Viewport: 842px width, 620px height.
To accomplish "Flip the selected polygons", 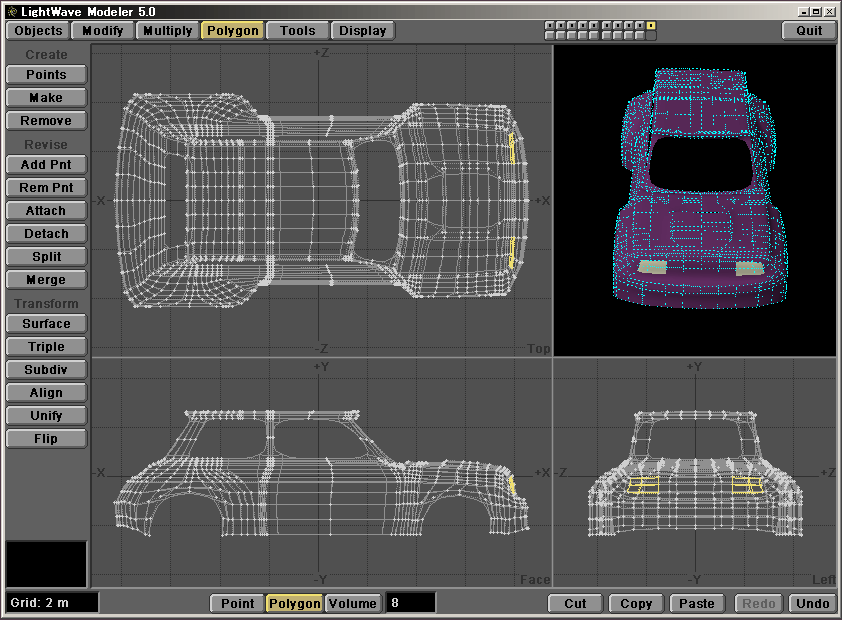I will pos(46,439).
